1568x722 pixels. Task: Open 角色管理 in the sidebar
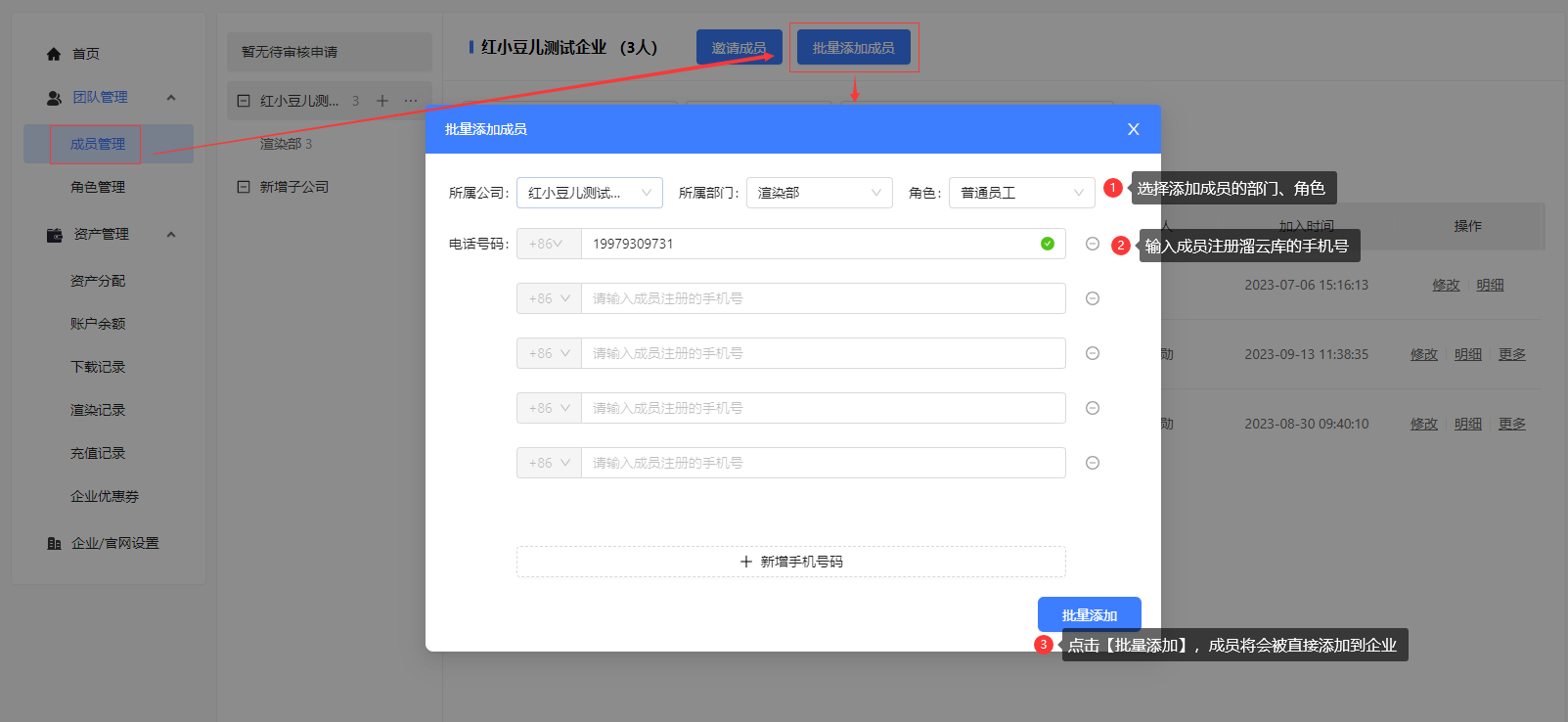[98, 187]
